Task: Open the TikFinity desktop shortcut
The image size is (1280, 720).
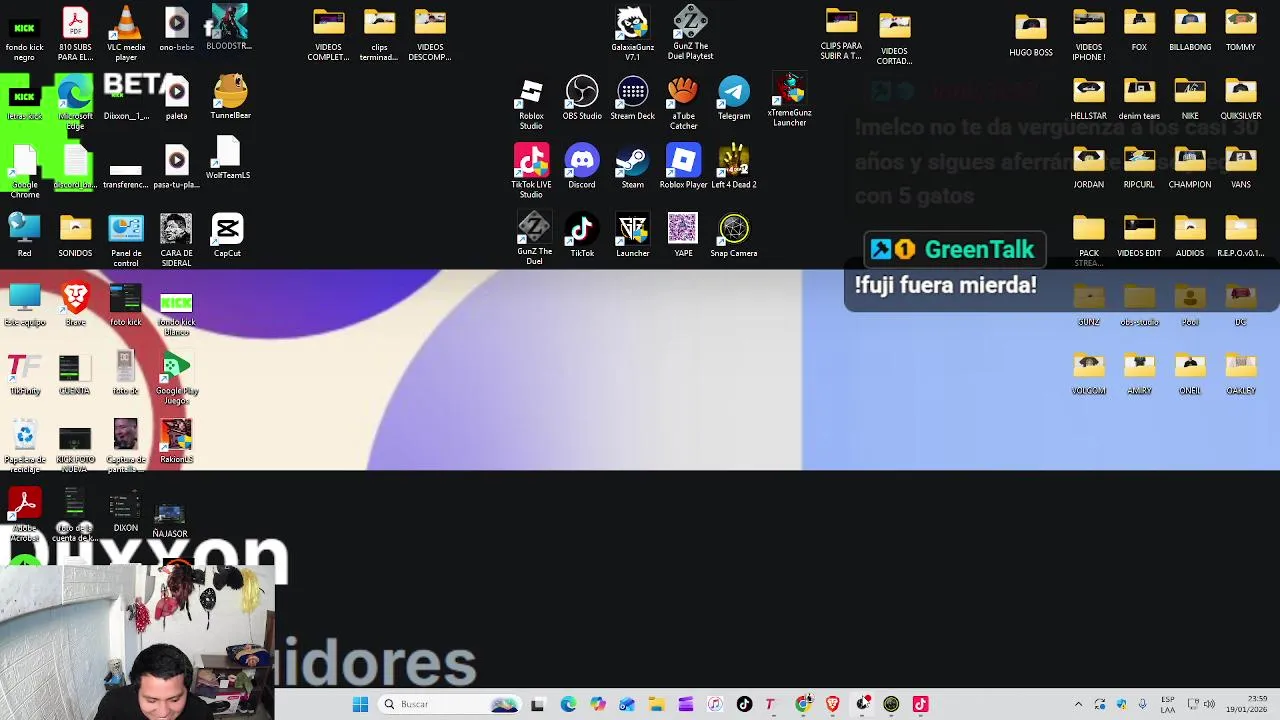Action: [24, 374]
